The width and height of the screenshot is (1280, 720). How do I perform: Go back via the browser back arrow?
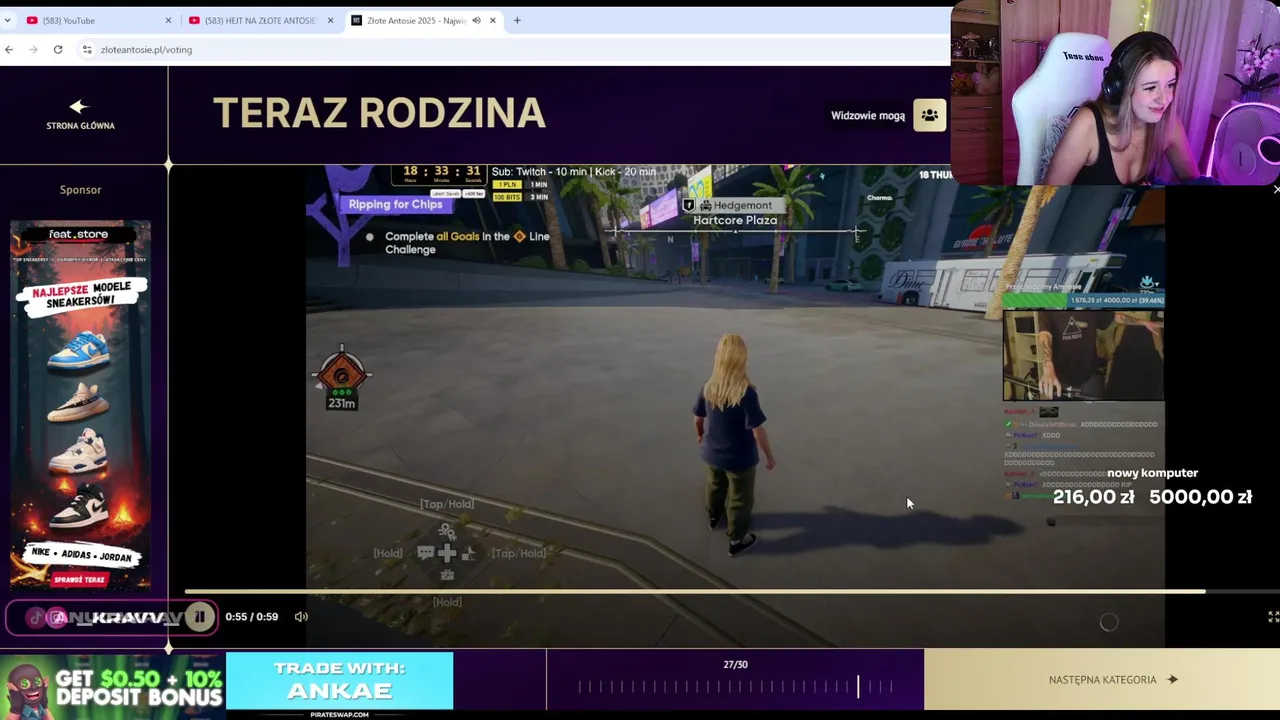(x=9, y=49)
